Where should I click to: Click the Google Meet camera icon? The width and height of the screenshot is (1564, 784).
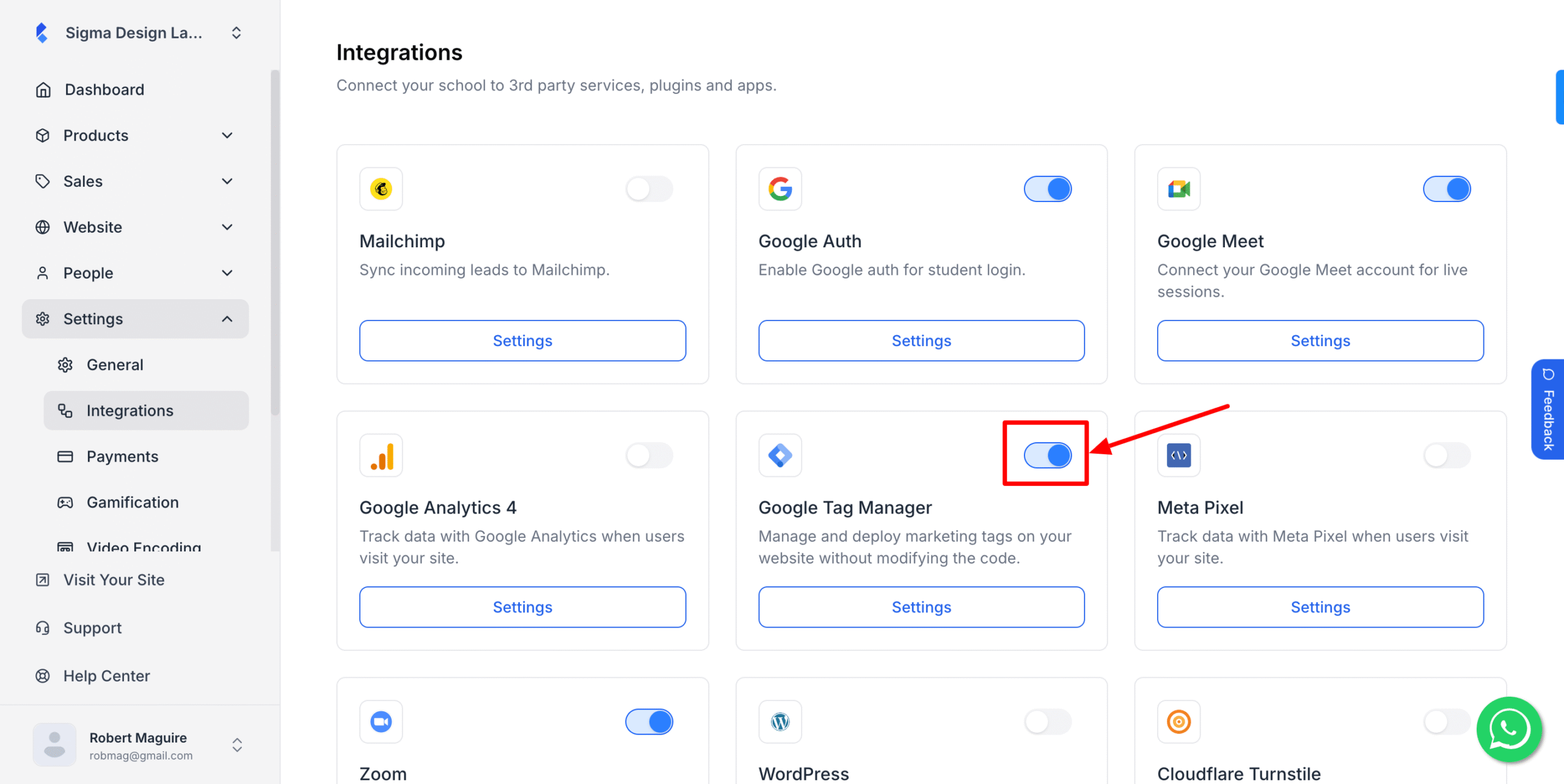click(1178, 189)
